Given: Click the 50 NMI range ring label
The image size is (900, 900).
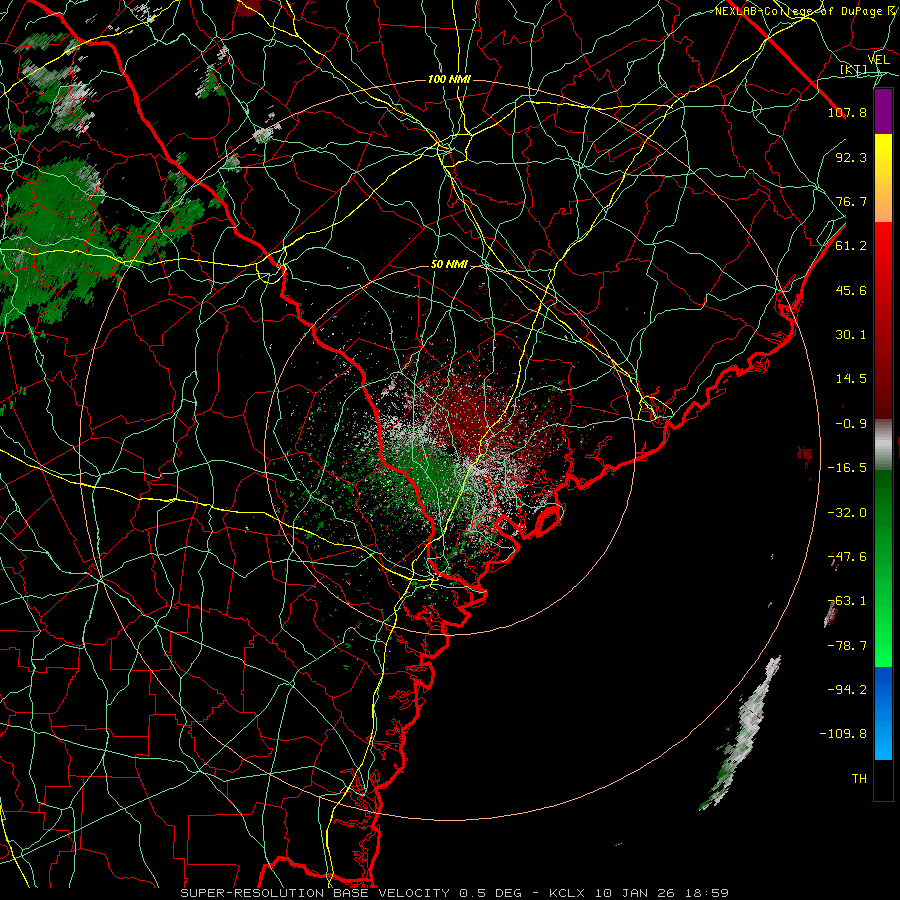Looking at the screenshot, I should click(x=449, y=264).
